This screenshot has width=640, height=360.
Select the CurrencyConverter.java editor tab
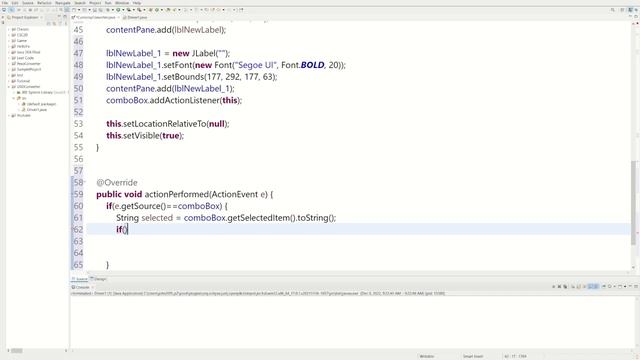click(95, 18)
